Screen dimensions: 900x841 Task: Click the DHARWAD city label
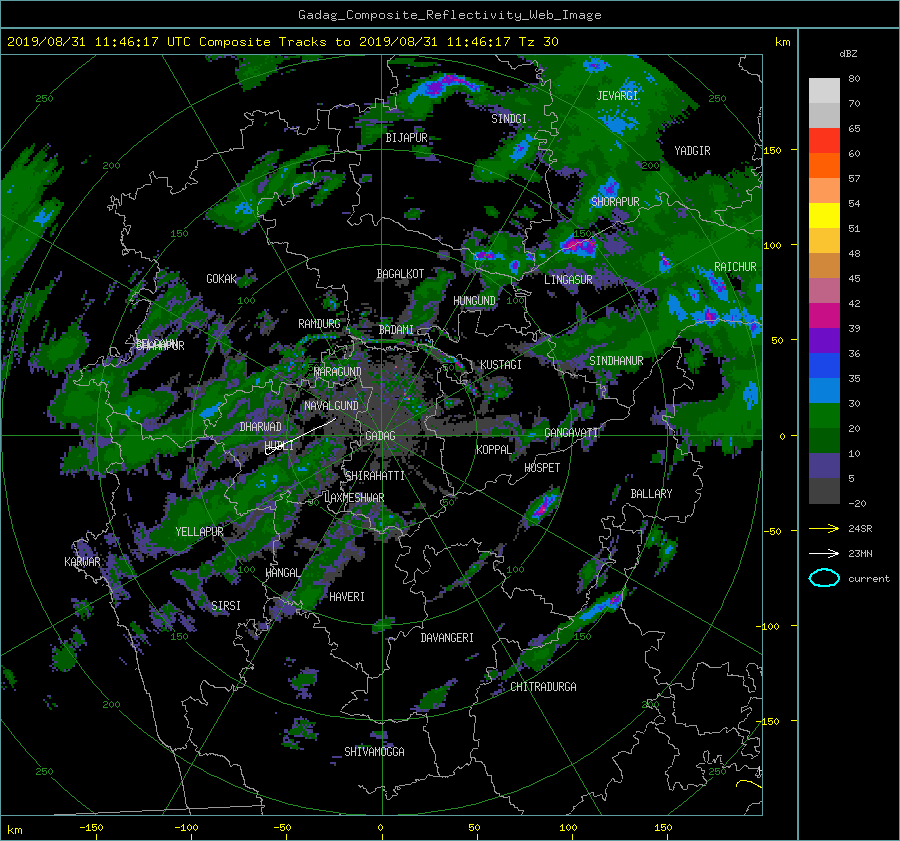[x=261, y=427]
